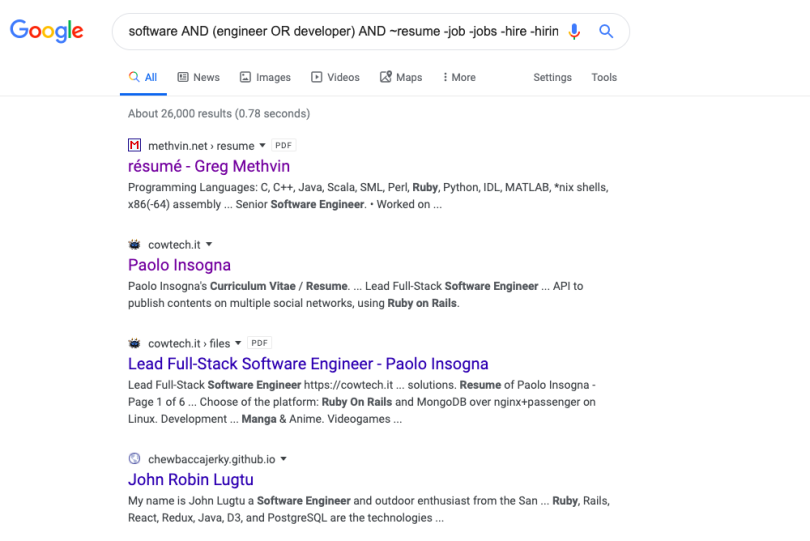Click the Videos tab play icon
810x541 pixels.
tap(317, 77)
